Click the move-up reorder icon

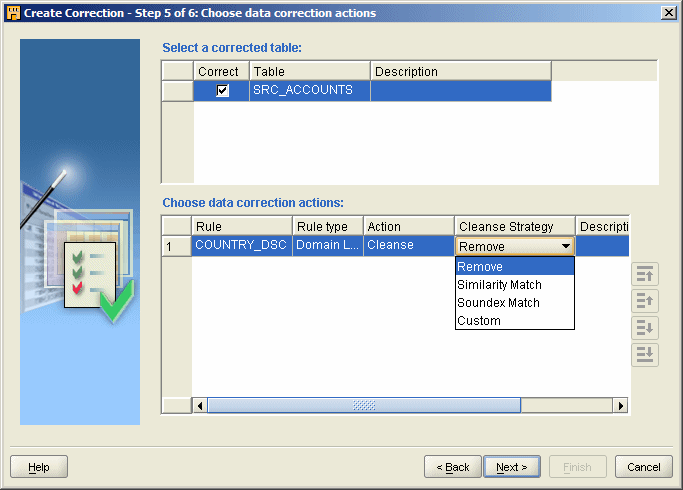tap(645, 301)
